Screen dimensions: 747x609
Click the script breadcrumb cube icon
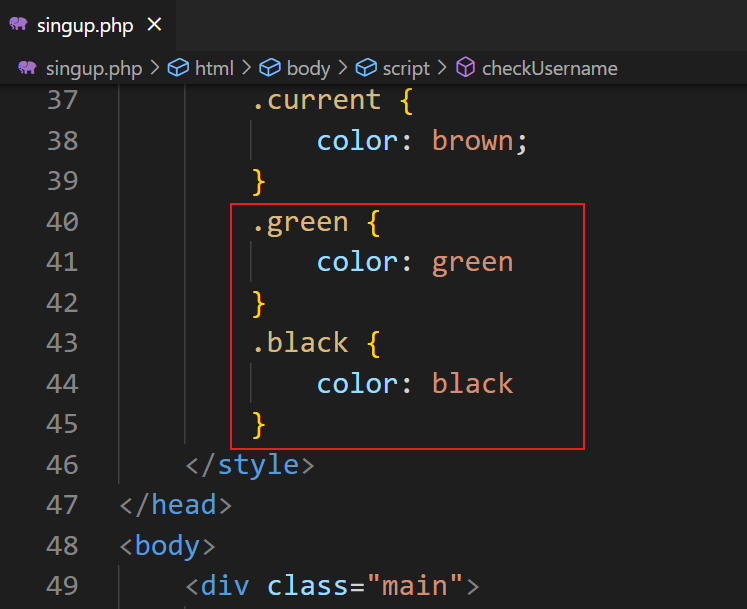pos(366,68)
